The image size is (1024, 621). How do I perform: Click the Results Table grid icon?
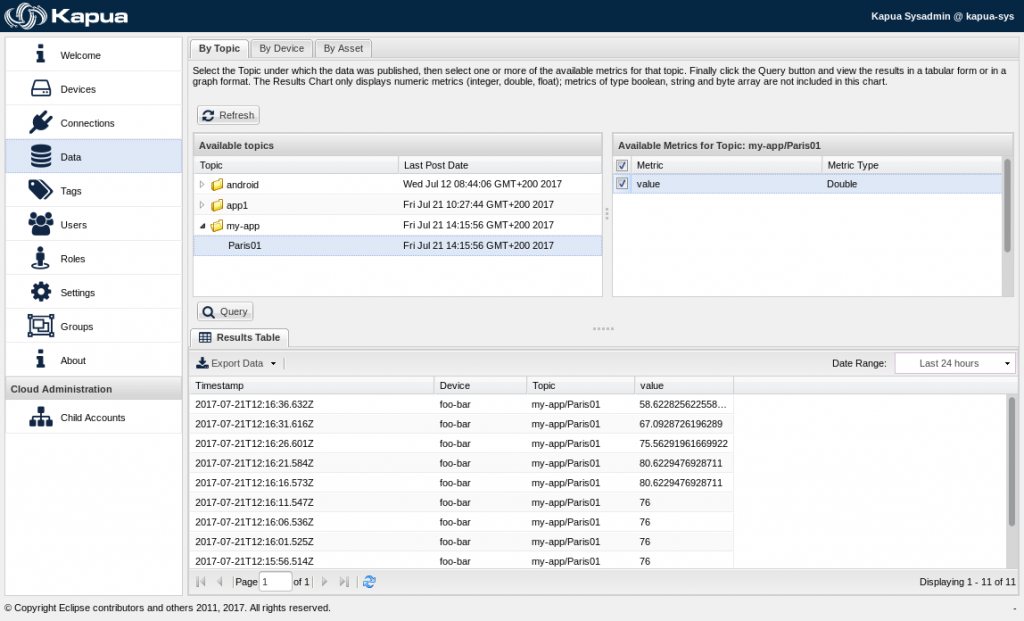pyautogui.click(x=205, y=338)
